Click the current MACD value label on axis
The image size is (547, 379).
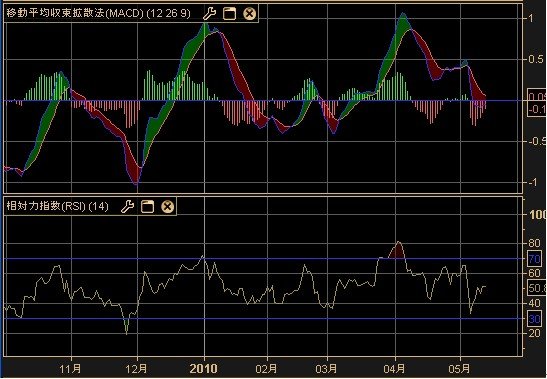(x=537, y=97)
